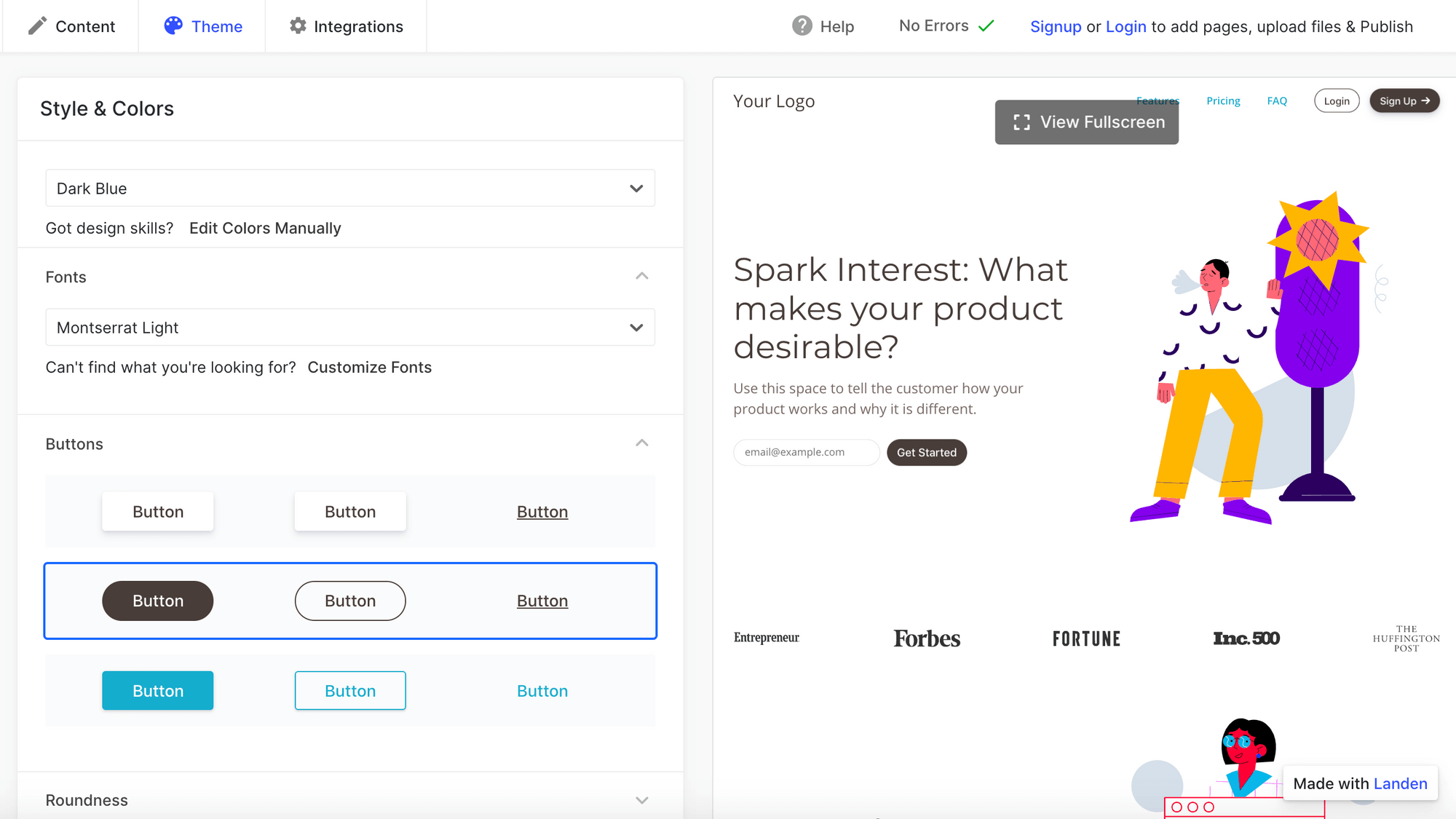Click the arrow on the Sign Up button
The height and width of the screenshot is (819, 1456).
[x=1425, y=100]
